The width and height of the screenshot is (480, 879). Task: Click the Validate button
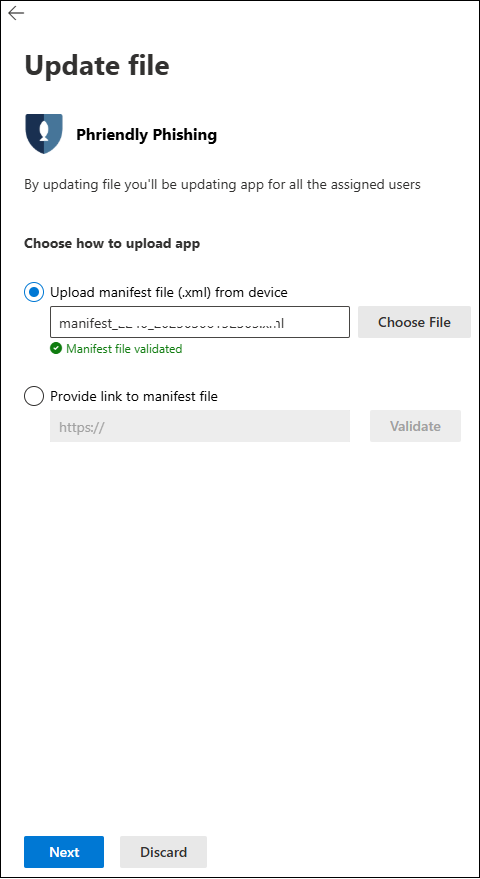tap(416, 426)
